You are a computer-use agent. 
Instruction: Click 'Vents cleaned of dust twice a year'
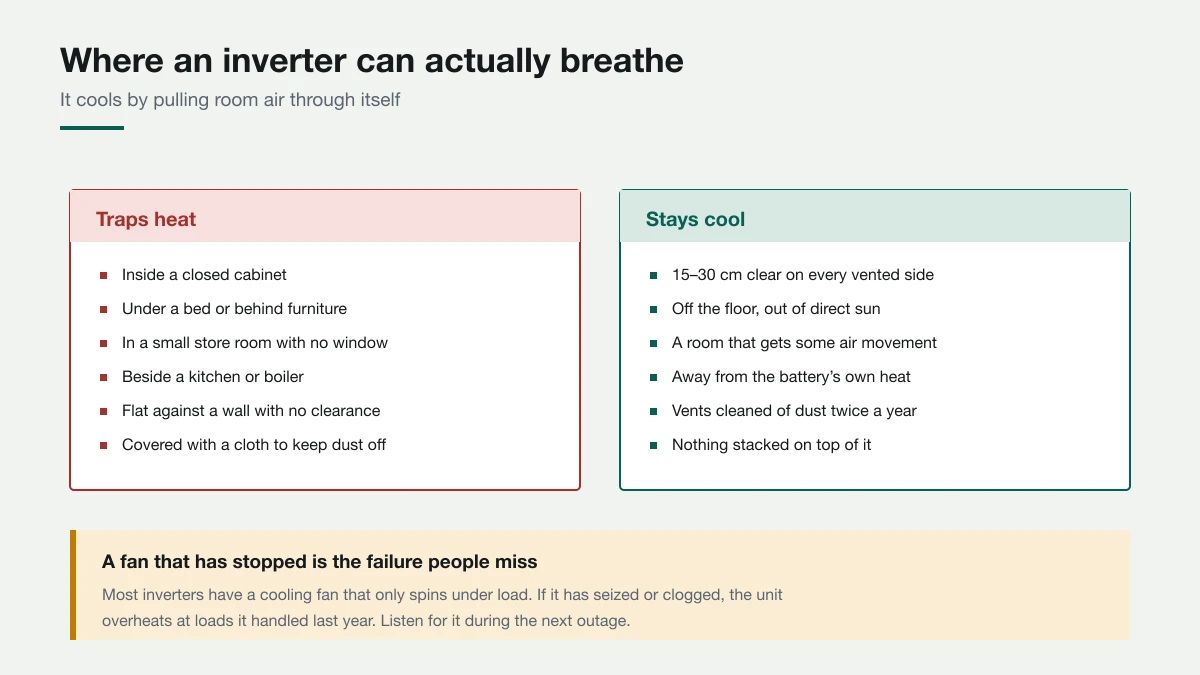pyautogui.click(x=794, y=411)
